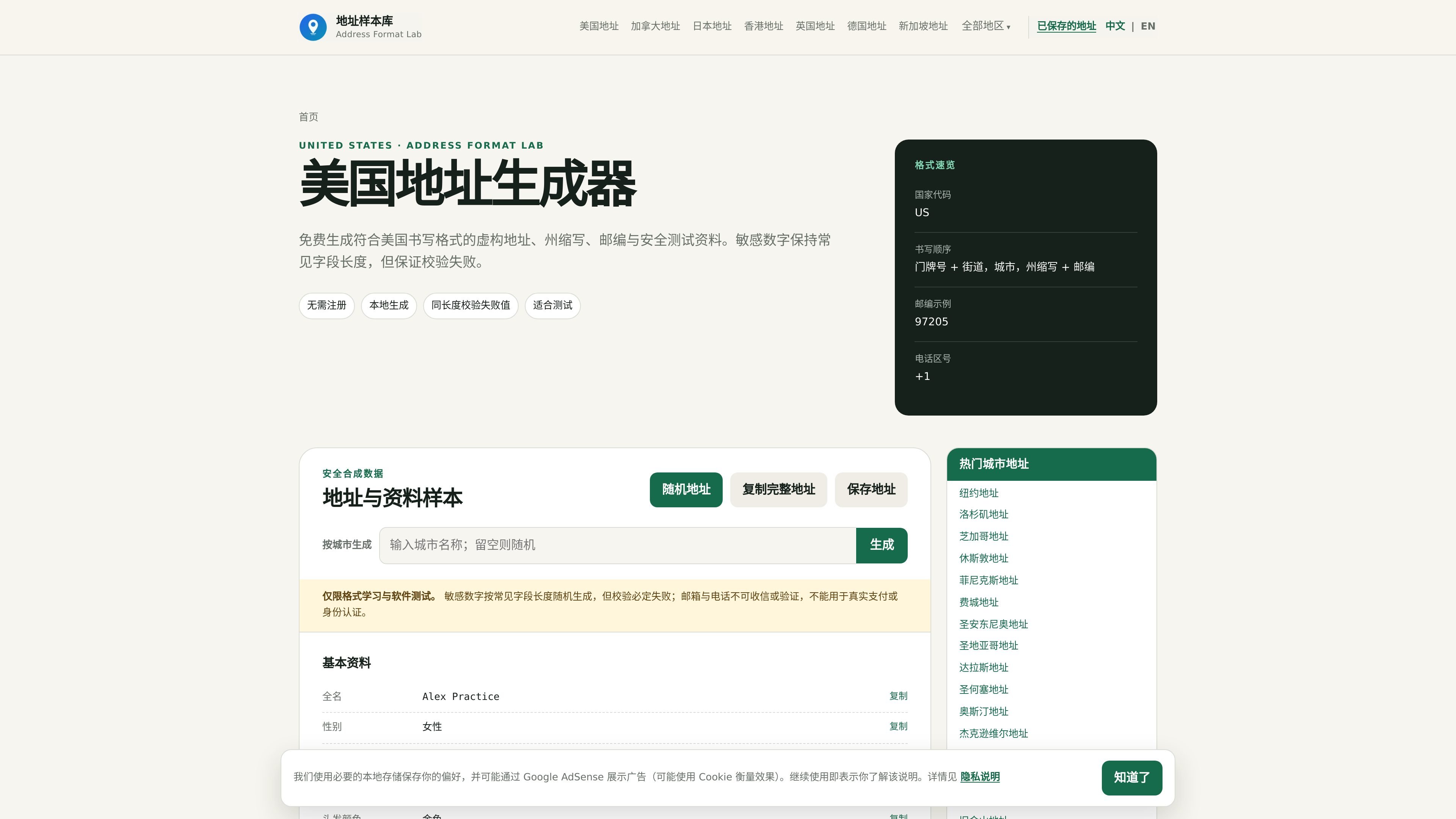Click the 适合测试 tag pill
Viewport: 1456px width, 819px height.
pos(552,306)
